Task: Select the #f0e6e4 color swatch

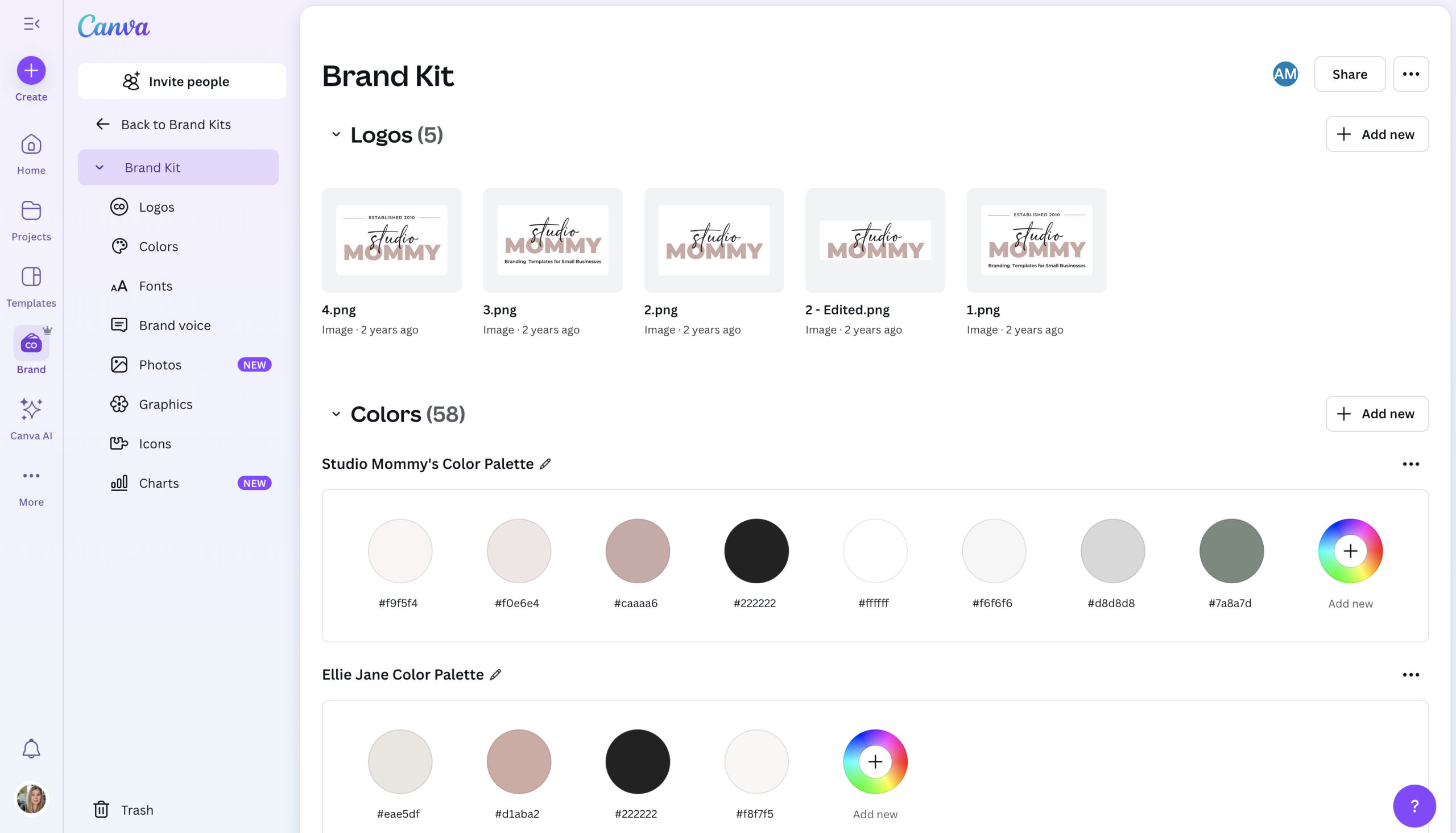Action: [x=519, y=551]
